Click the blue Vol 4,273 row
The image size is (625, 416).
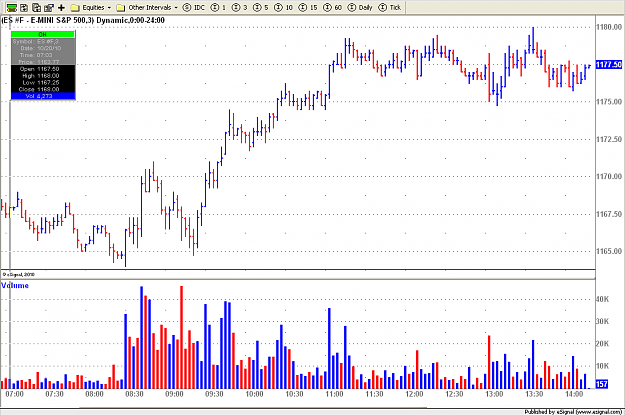click(43, 96)
